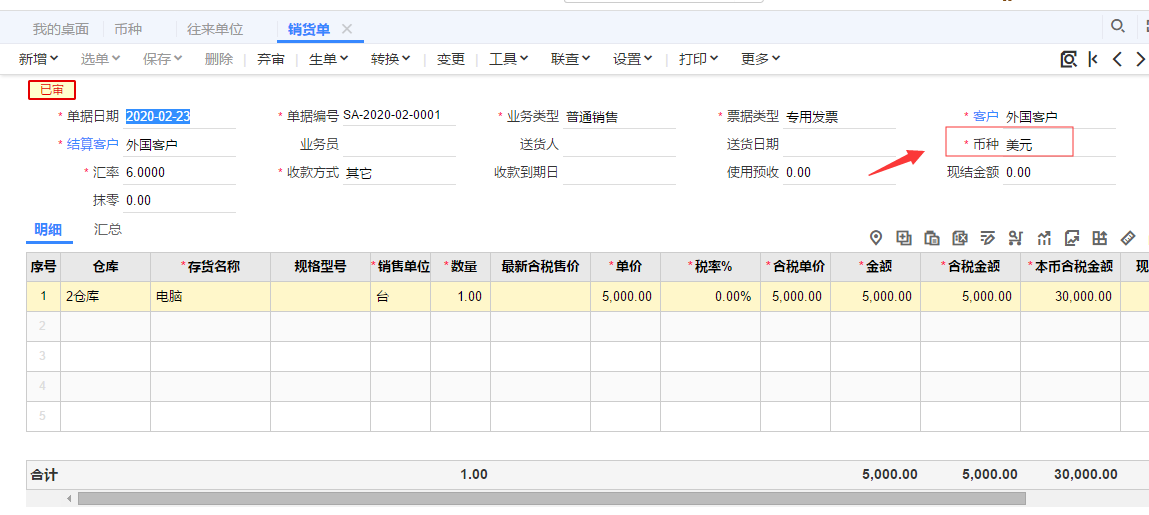Click the shopping cart icon in grid toolbar
This screenshot has height=515, width=1149.
pyautogui.click(x=1016, y=238)
